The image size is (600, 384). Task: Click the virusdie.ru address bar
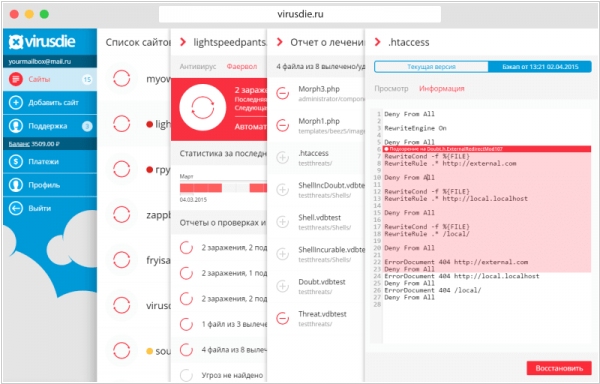[300, 15]
